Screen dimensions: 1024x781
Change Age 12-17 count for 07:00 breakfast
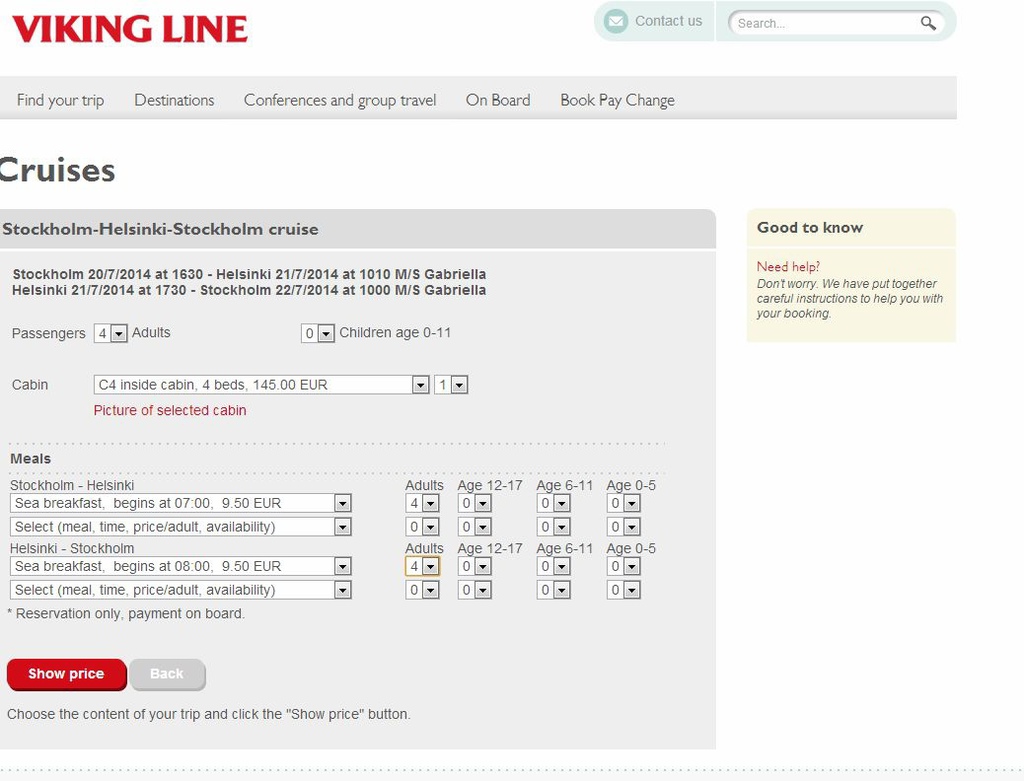(x=474, y=503)
